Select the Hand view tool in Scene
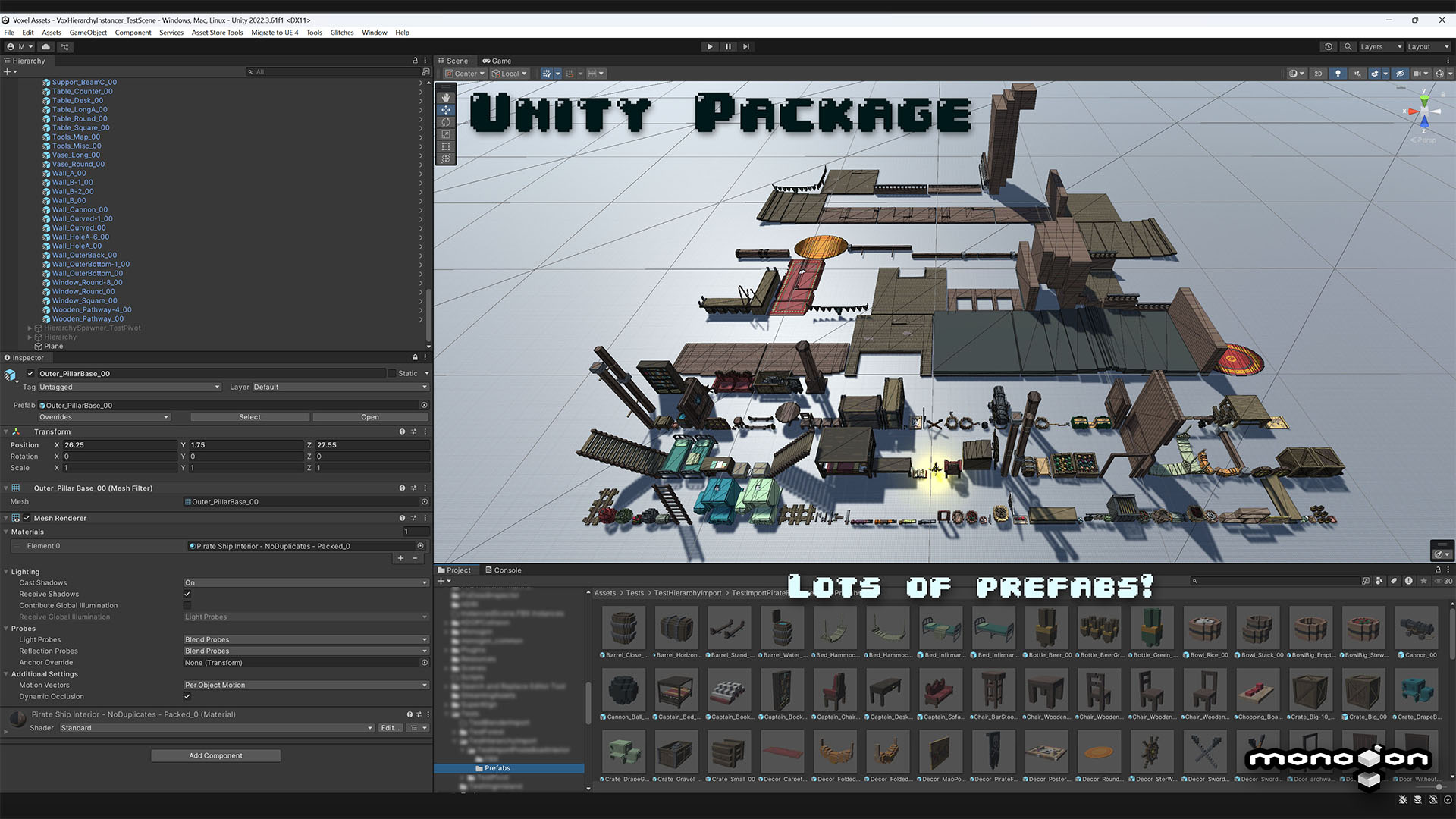1456x819 pixels. point(446,97)
